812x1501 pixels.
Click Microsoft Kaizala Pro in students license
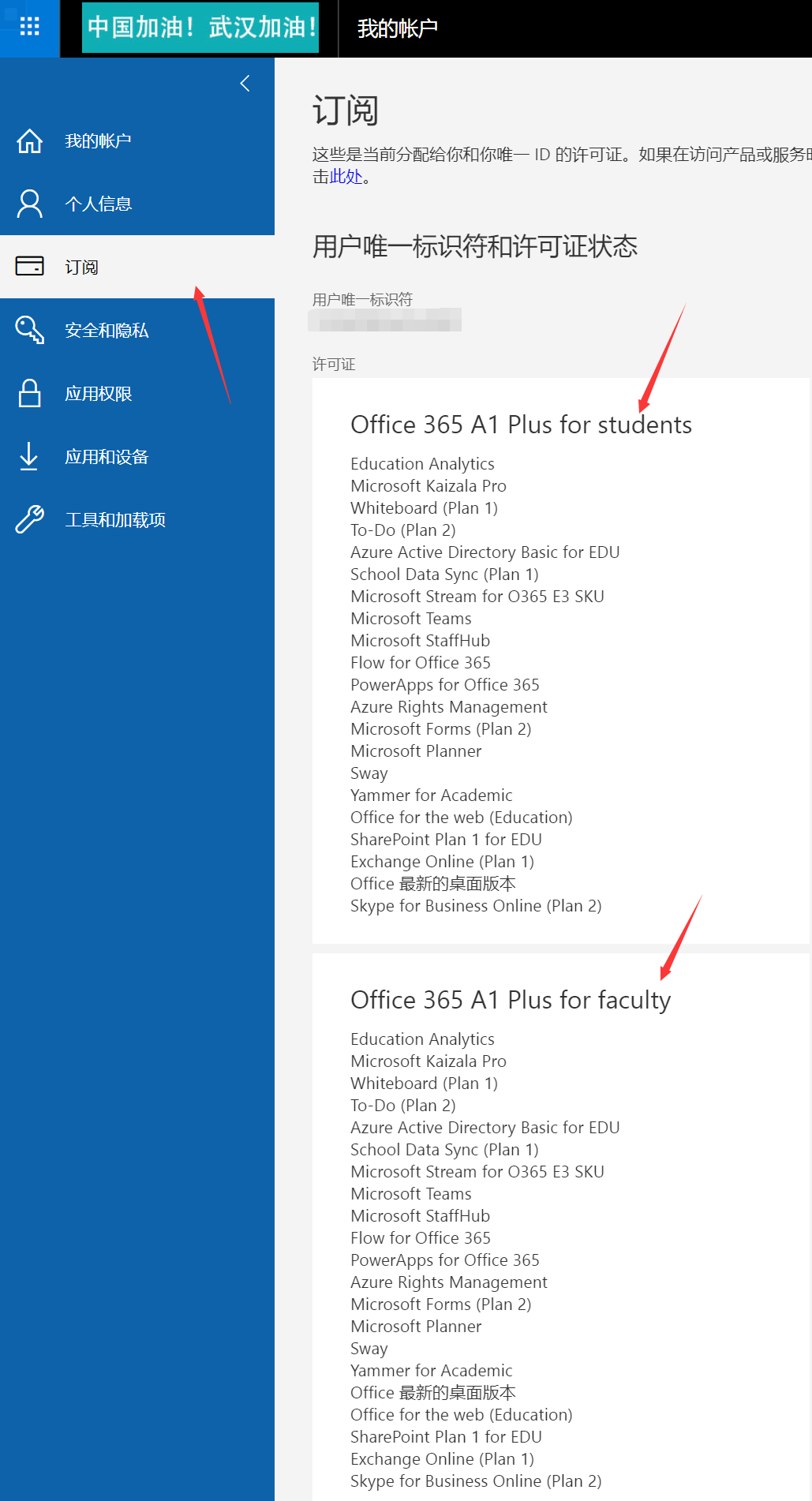[x=428, y=486]
